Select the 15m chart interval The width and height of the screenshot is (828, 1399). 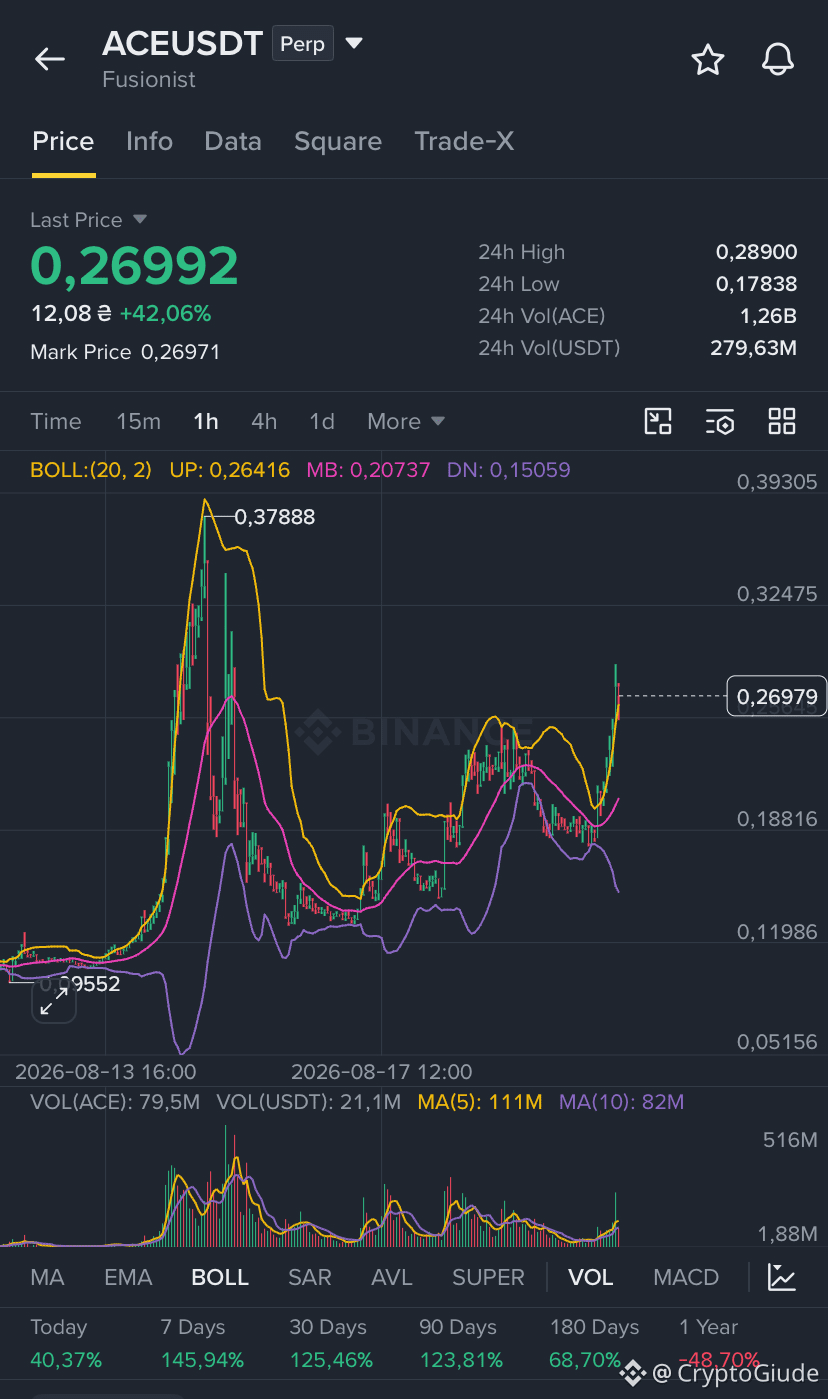click(x=138, y=421)
